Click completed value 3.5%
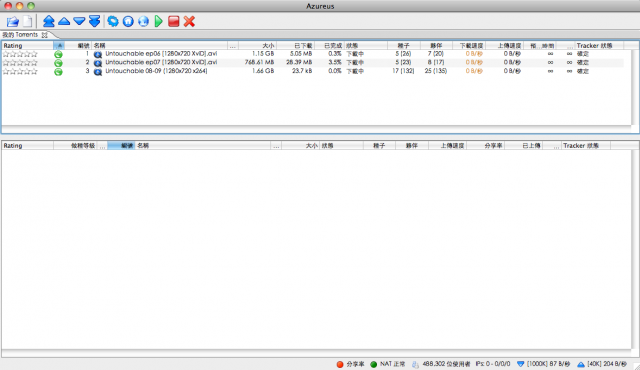This screenshot has height=370, width=640. [x=335, y=62]
